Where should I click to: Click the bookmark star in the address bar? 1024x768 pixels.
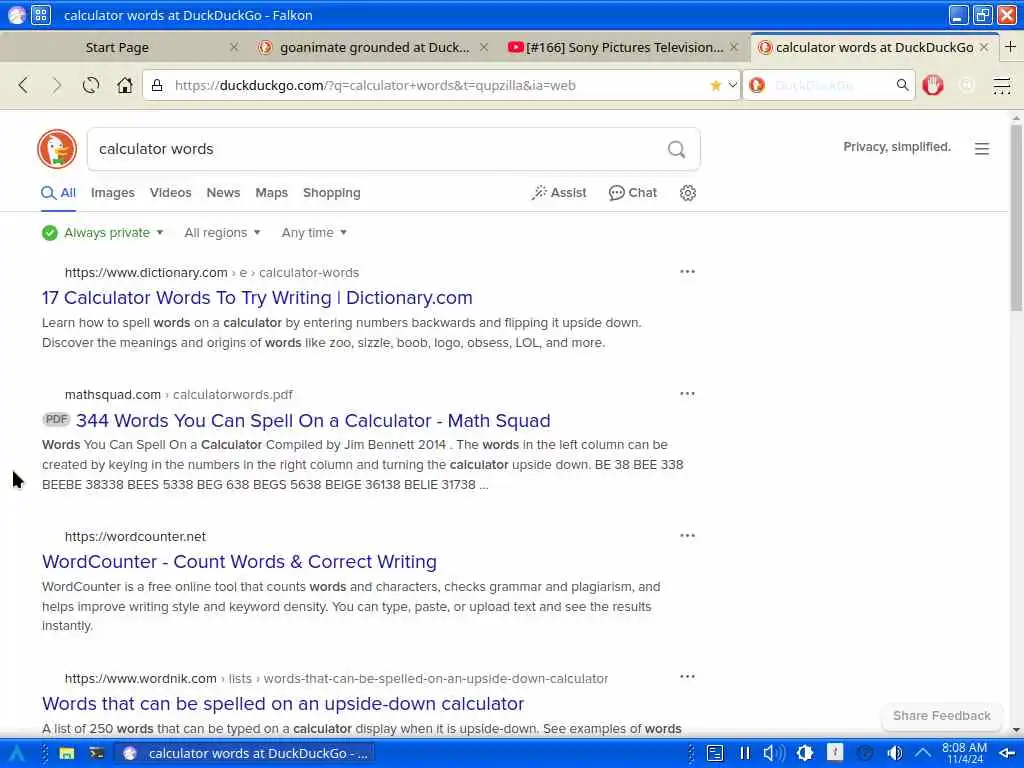click(715, 86)
